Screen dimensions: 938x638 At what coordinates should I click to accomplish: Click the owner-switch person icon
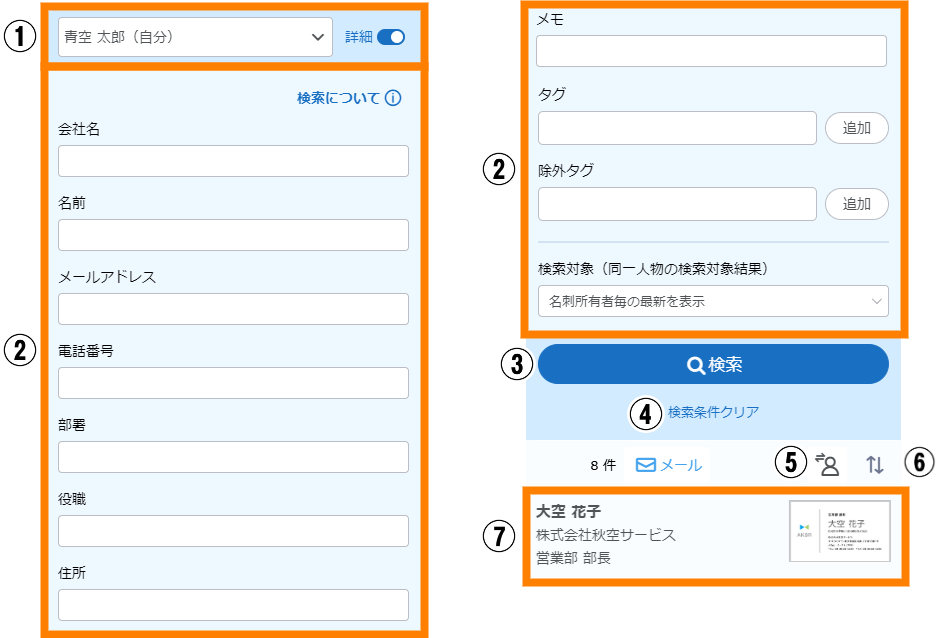tap(827, 463)
